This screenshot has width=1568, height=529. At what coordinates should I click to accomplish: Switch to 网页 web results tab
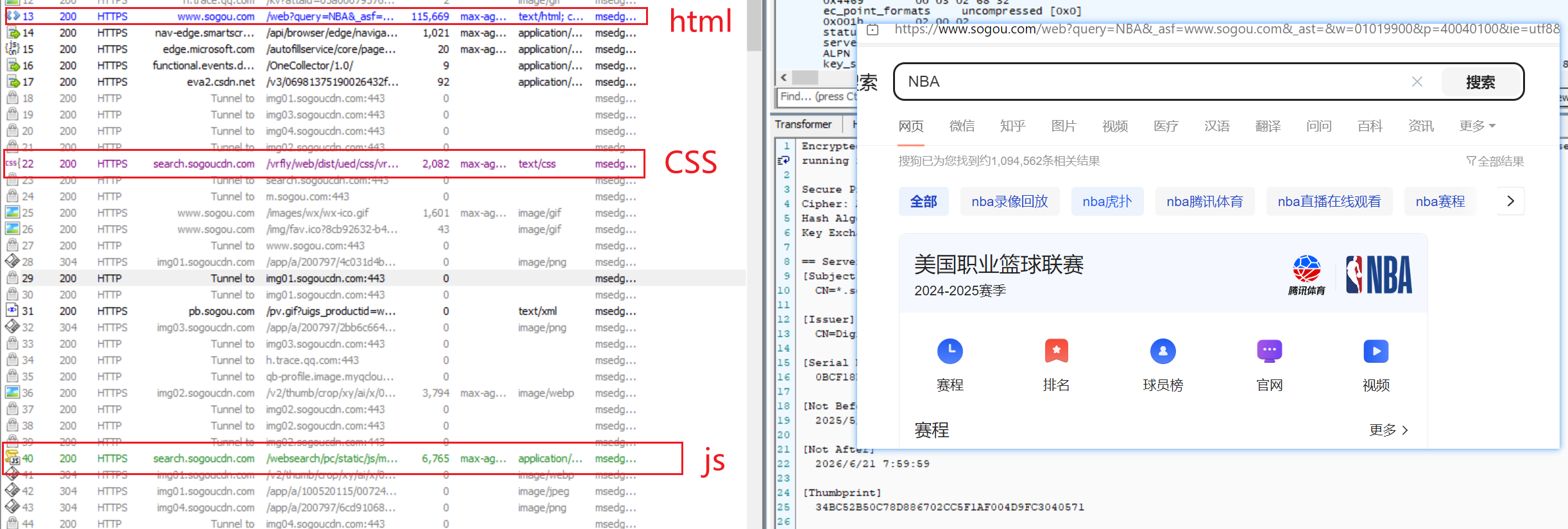(911, 126)
